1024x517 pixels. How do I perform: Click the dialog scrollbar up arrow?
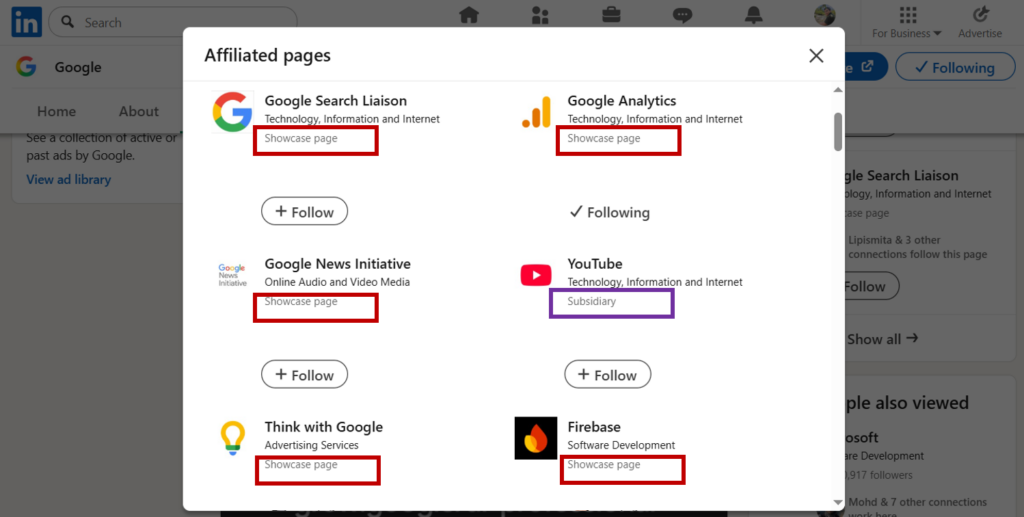coord(838,89)
